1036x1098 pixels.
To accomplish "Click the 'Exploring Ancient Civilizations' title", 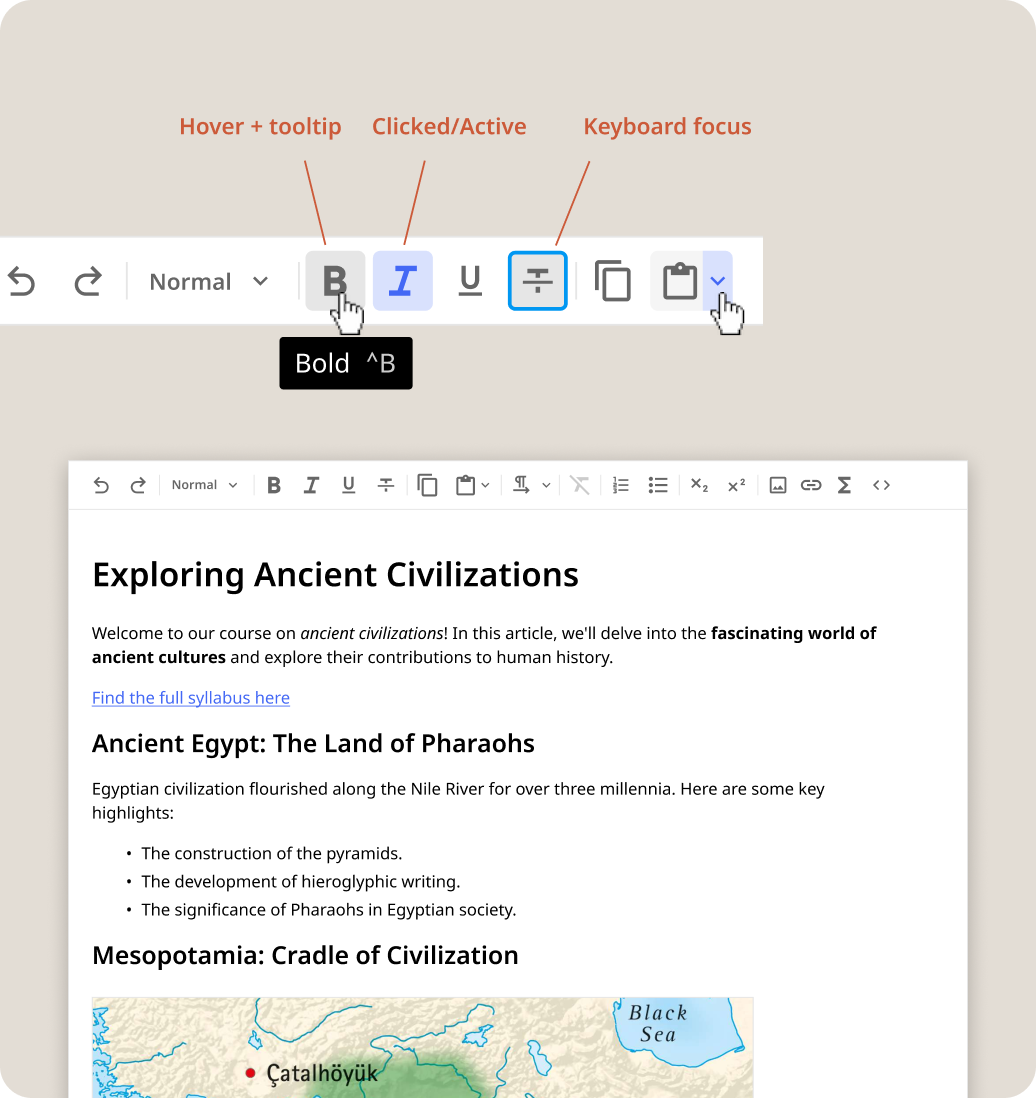I will tap(336, 575).
